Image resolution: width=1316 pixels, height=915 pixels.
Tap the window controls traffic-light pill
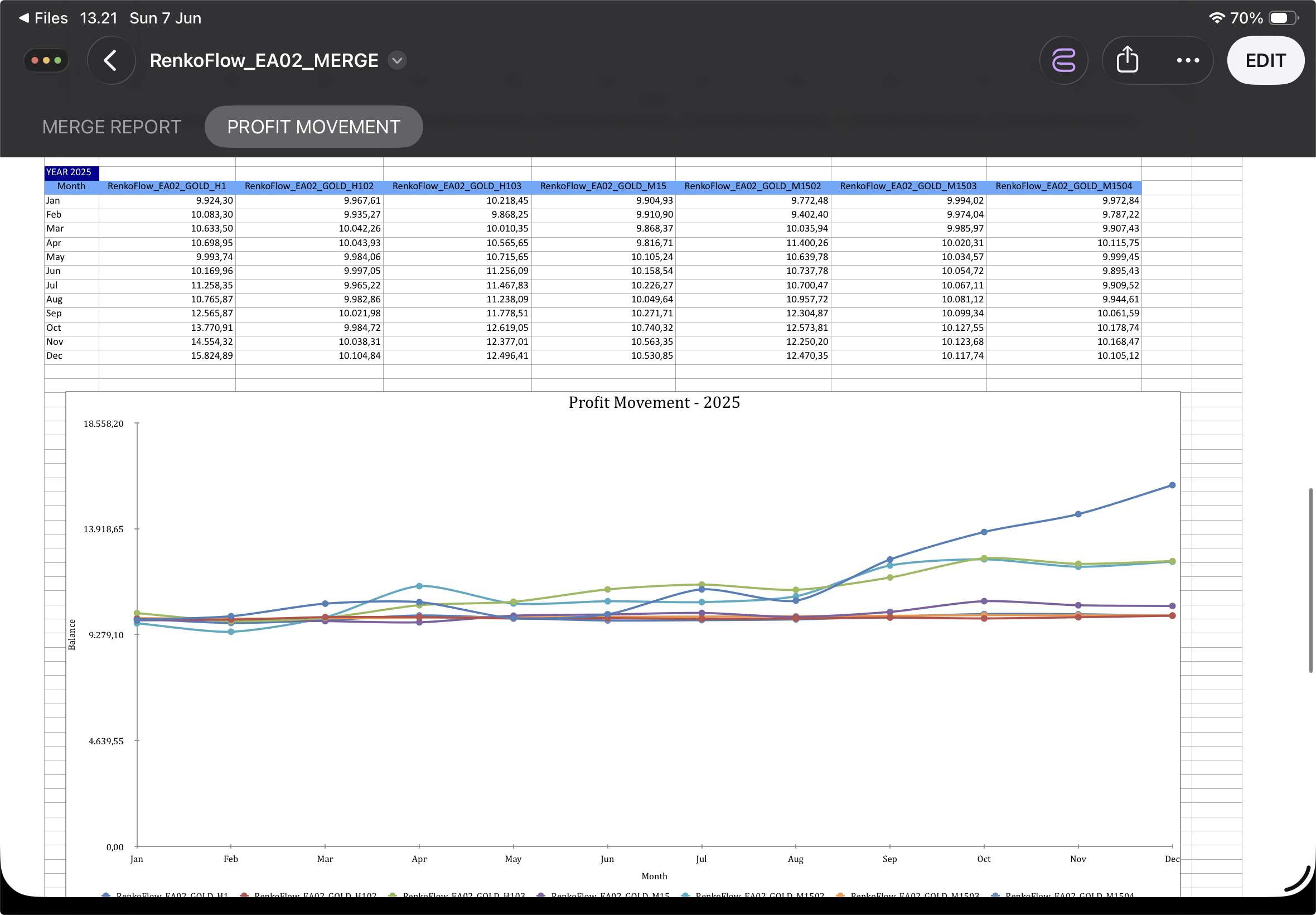coord(46,60)
